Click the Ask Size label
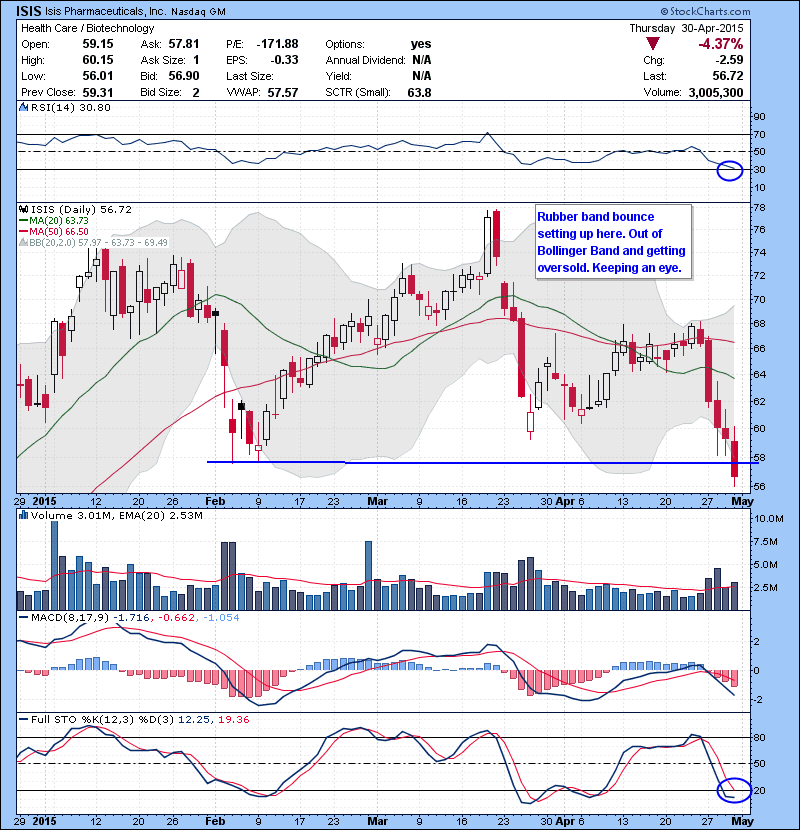 [163, 60]
